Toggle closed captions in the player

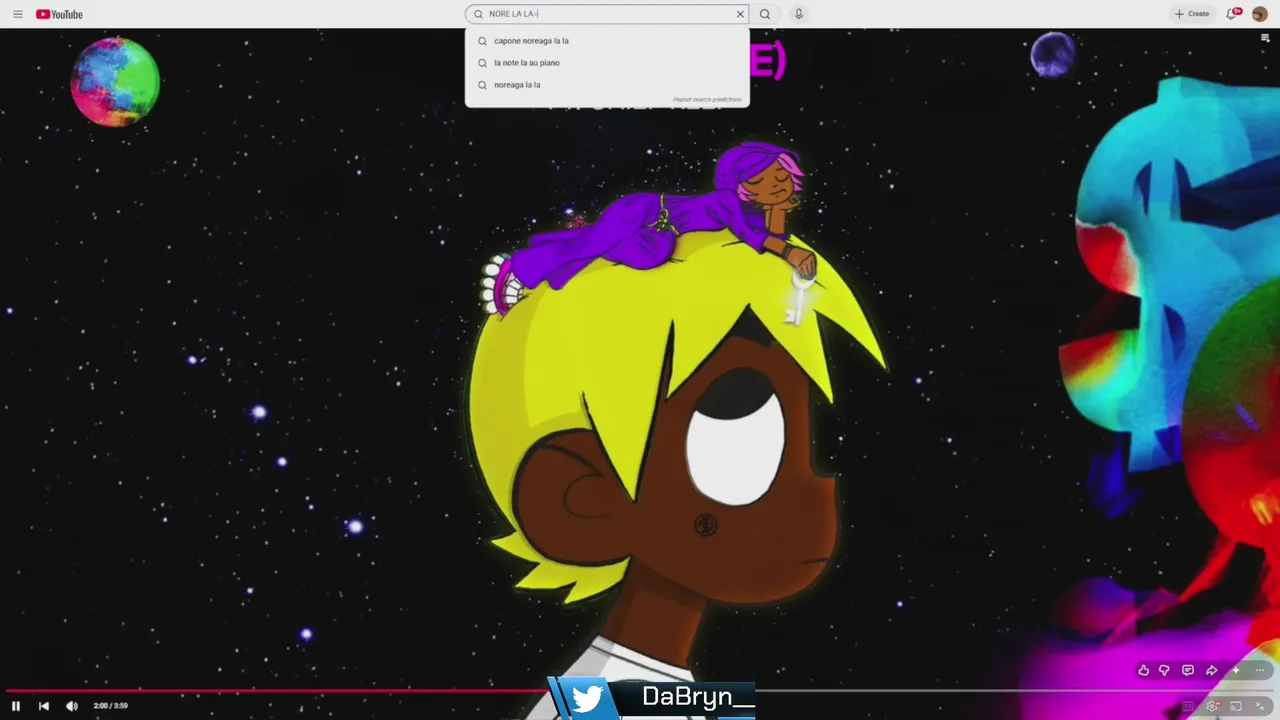pyautogui.click(x=1188, y=706)
